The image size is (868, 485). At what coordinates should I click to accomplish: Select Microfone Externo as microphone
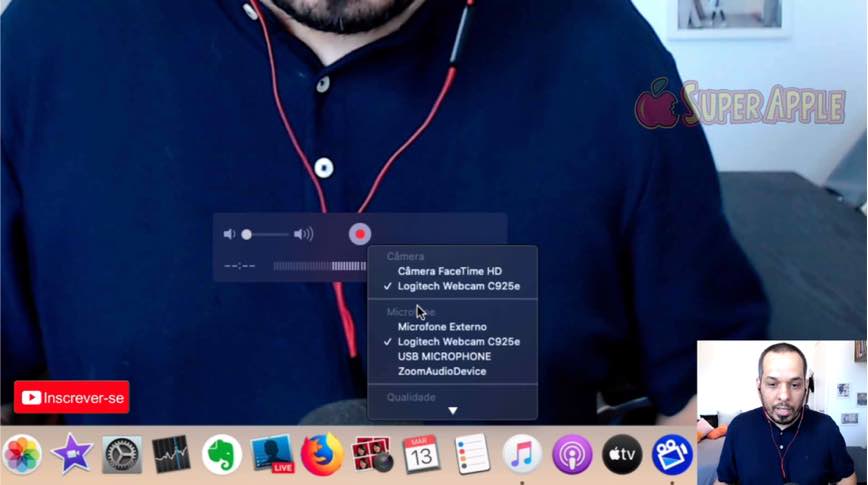[442, 327]
